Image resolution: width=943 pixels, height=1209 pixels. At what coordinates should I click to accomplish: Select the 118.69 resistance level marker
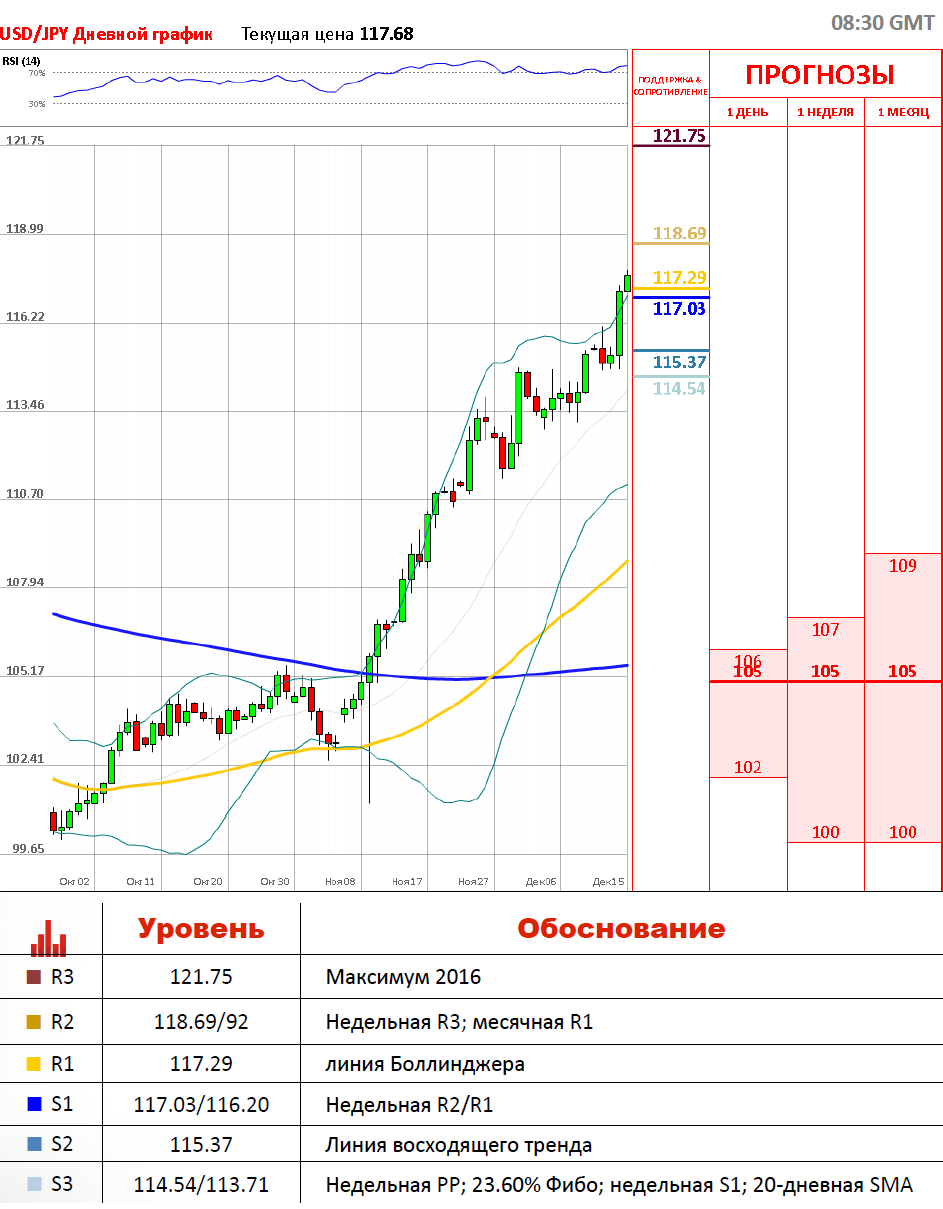679,233
